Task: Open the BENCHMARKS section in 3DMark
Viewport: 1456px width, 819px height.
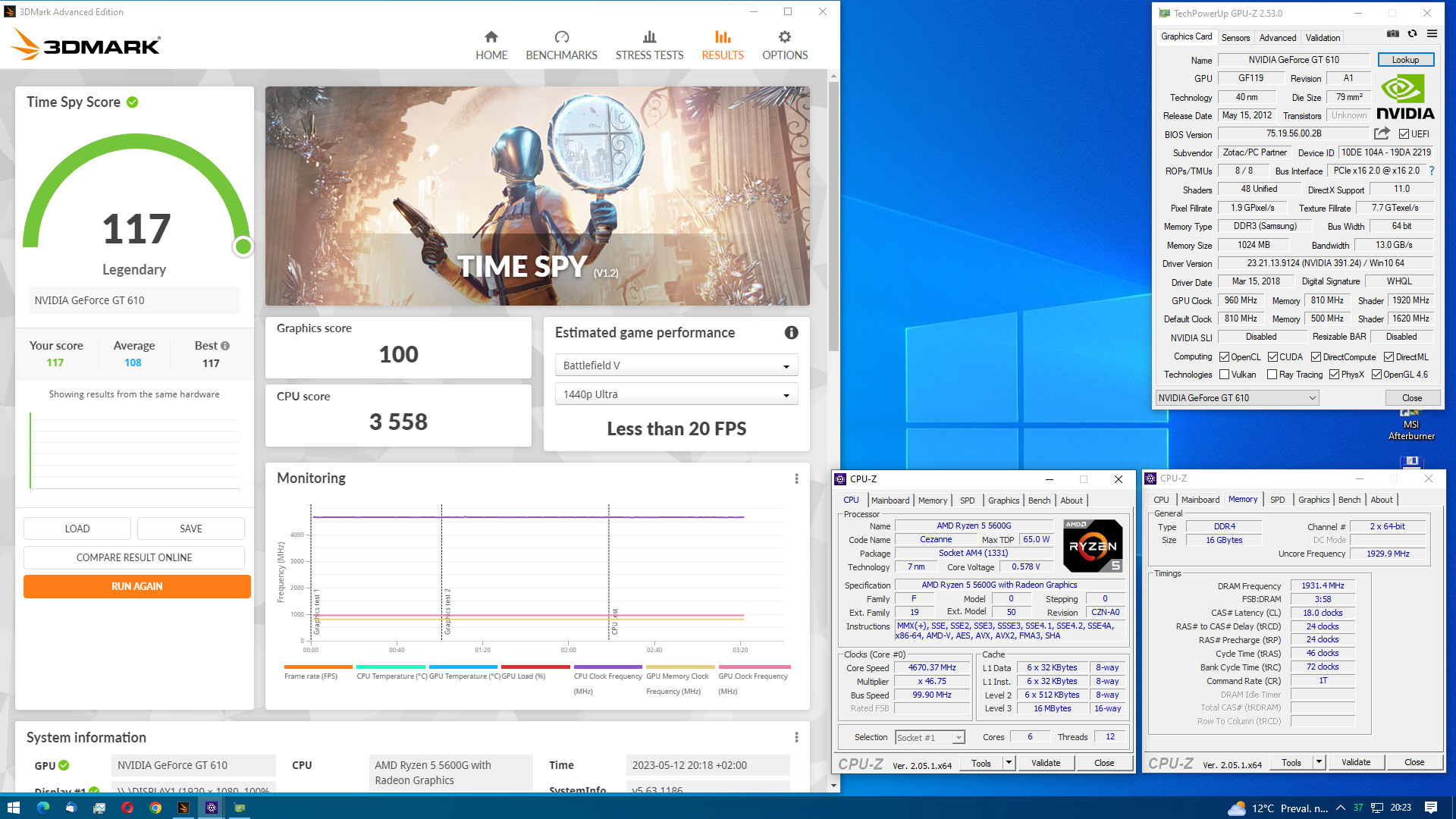Action: (x=561, y=45)
